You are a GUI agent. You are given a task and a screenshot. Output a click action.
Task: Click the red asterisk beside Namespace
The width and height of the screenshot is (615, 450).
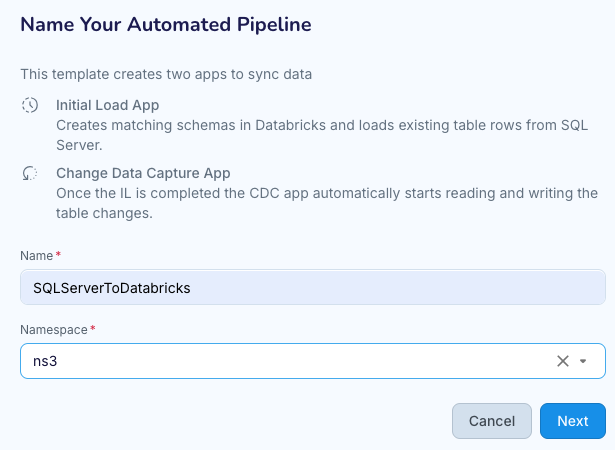(93, 329)
